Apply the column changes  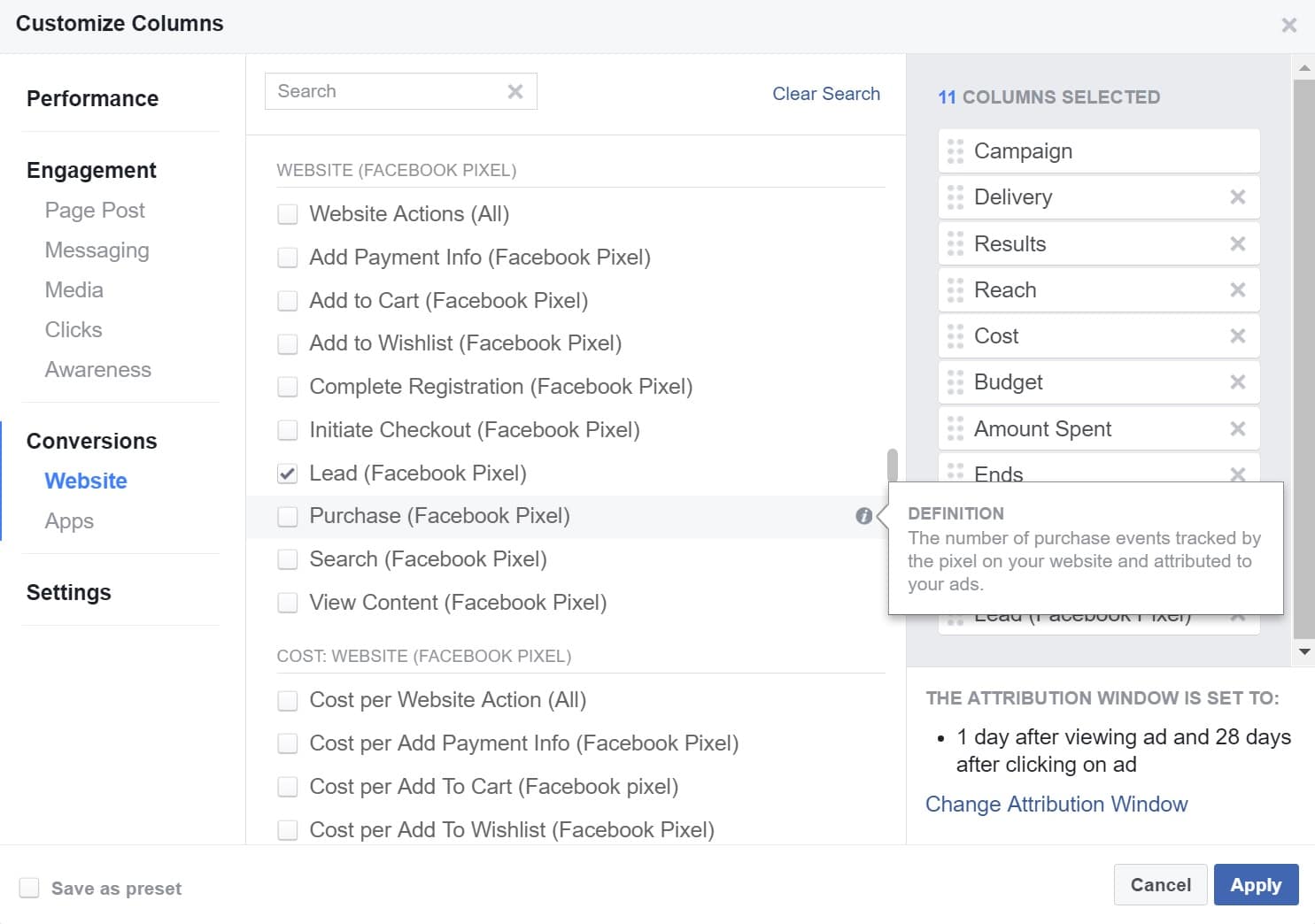[1256, 884]
